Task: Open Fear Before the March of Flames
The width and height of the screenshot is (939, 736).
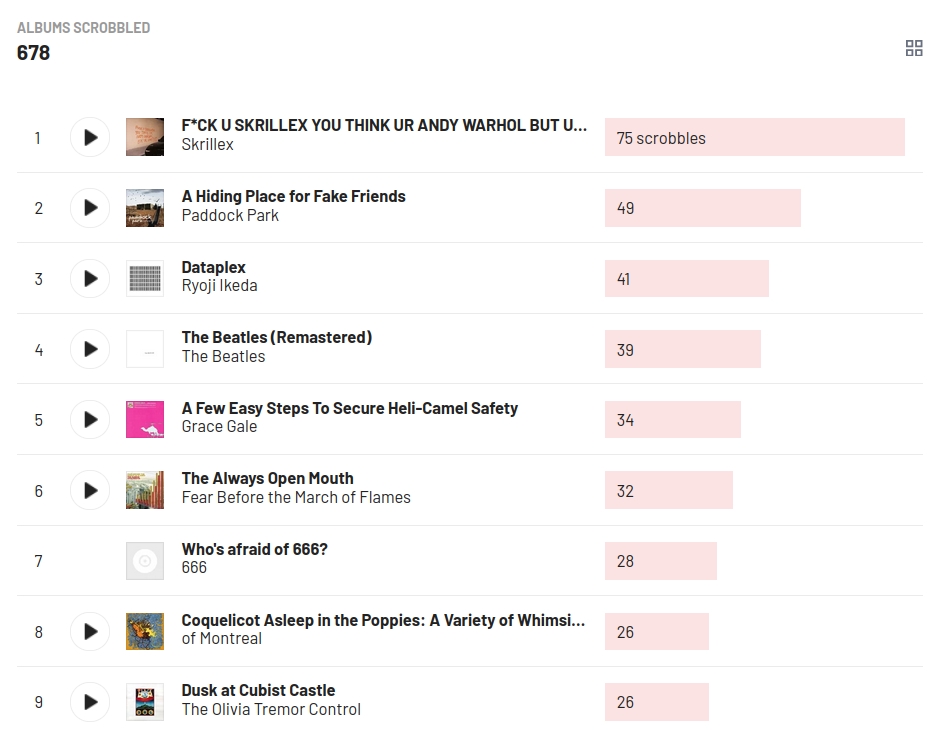Action: (296, 498)
